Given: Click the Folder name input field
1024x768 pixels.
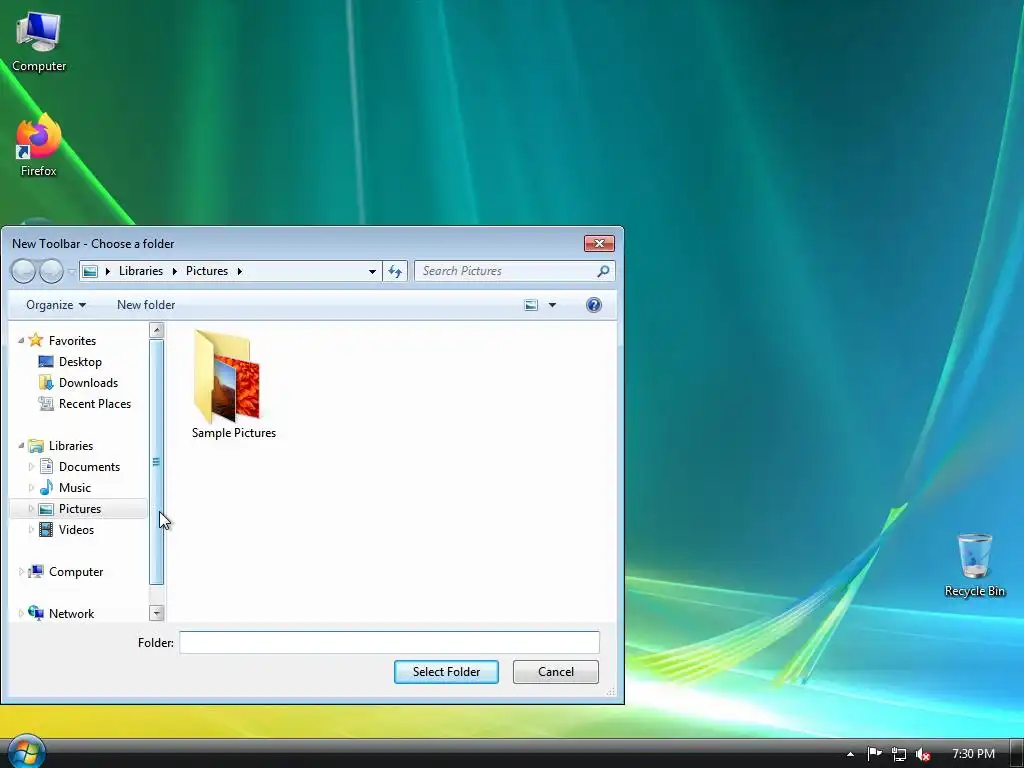Looking at the screenshot, I should pyautogui.click(x=389, y=643).
